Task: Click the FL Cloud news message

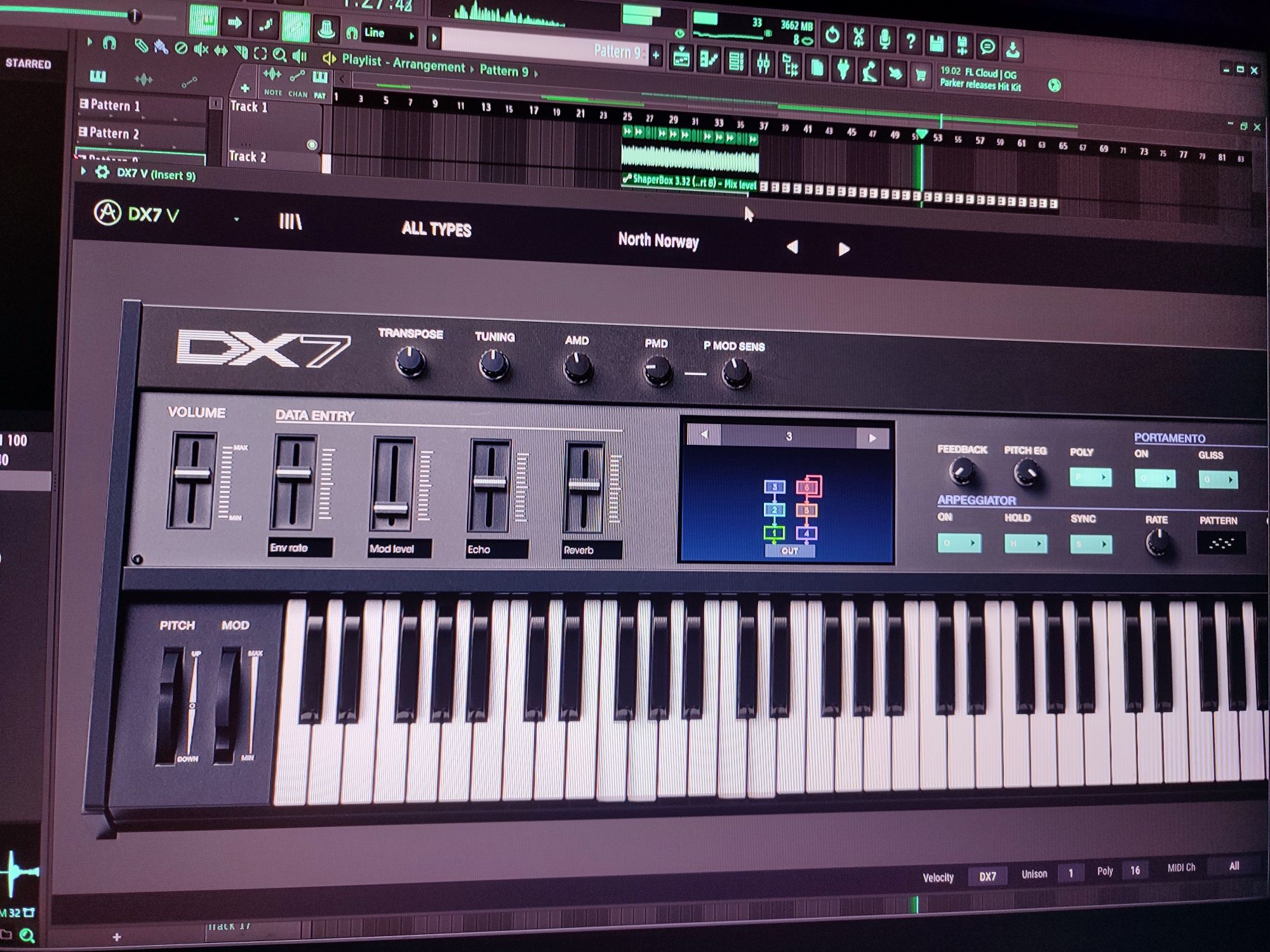Action: coord(981,79)
